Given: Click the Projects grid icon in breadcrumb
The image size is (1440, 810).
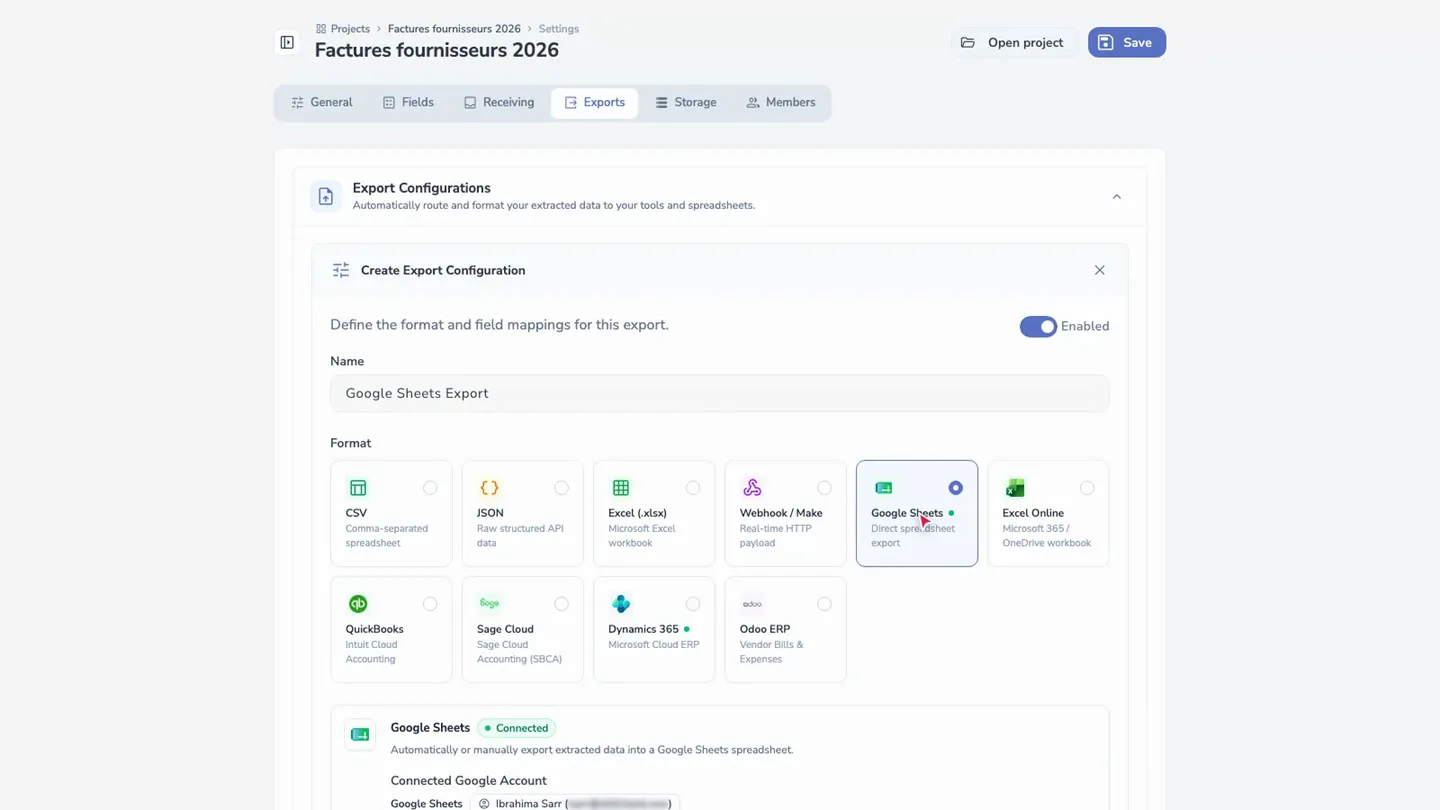Looking at the screenshot, I should 321,29.
